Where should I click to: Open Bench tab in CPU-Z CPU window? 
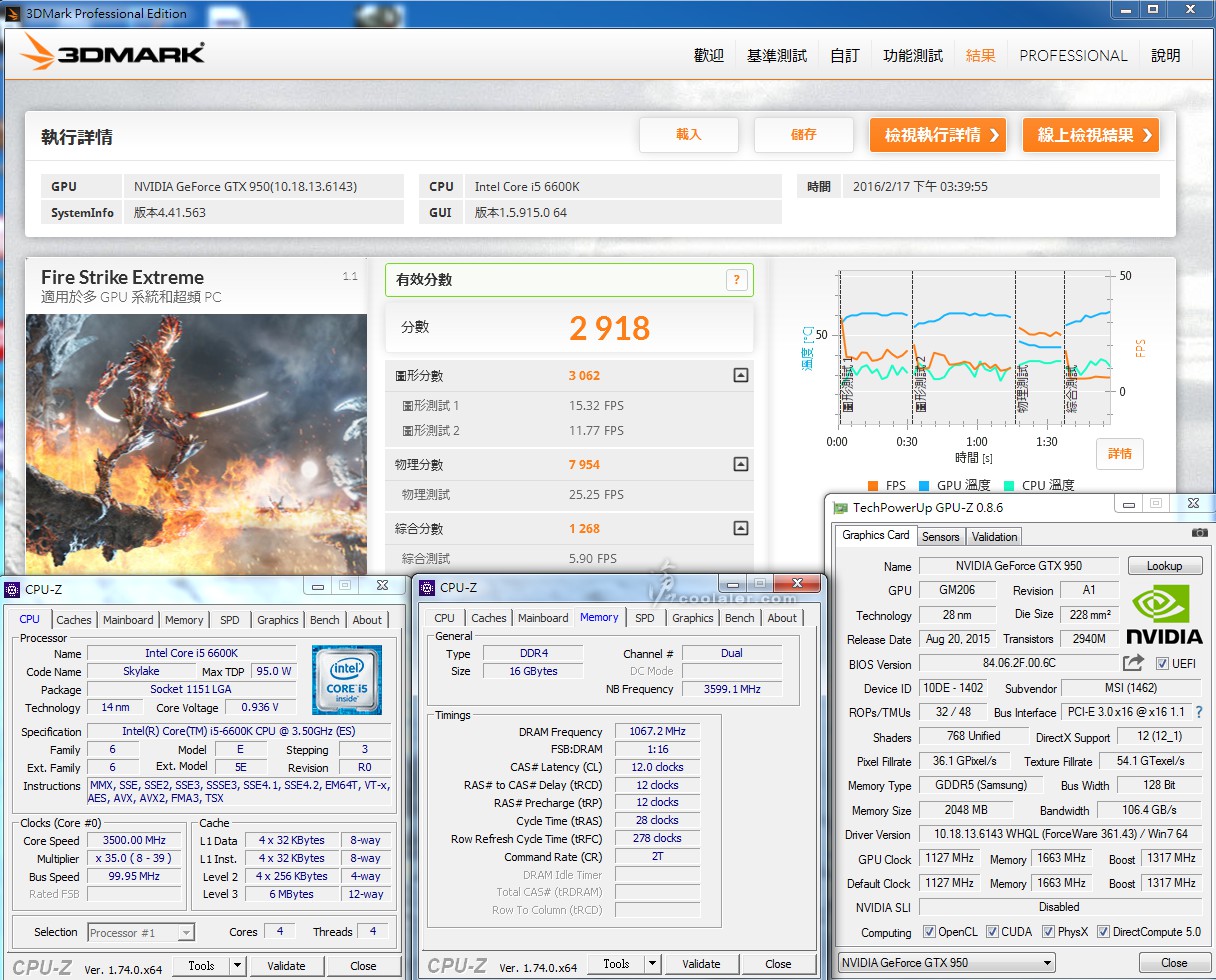325,620
